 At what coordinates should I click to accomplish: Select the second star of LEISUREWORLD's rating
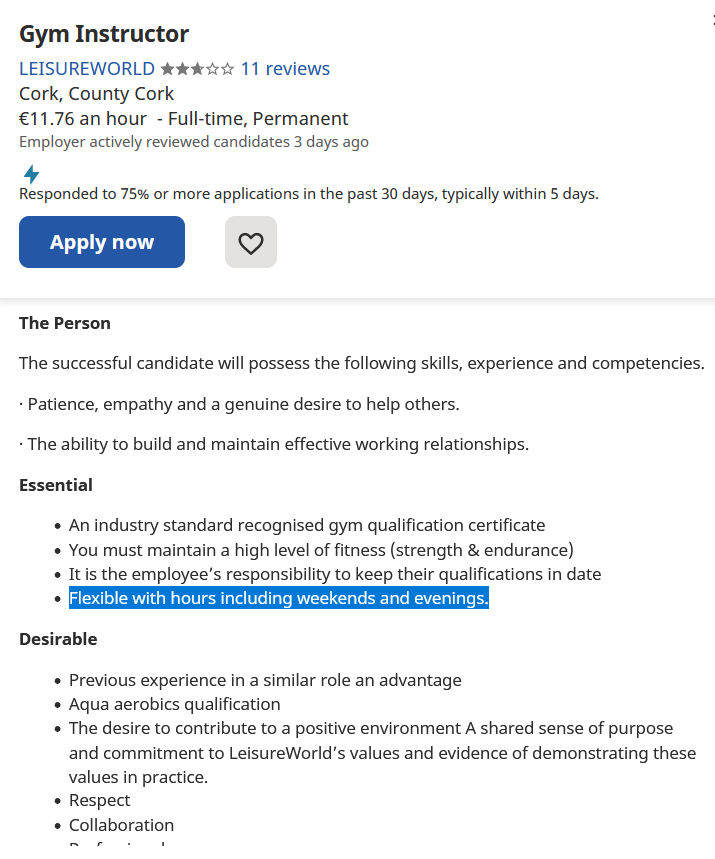click(x=184, y=68)
